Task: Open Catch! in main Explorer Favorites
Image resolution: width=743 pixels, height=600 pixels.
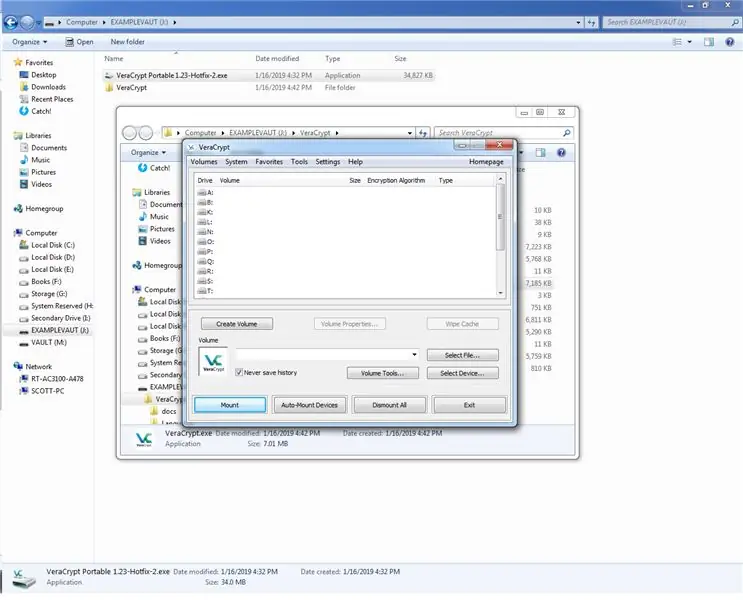Action: pyautogui.click(x=41, y=111)
